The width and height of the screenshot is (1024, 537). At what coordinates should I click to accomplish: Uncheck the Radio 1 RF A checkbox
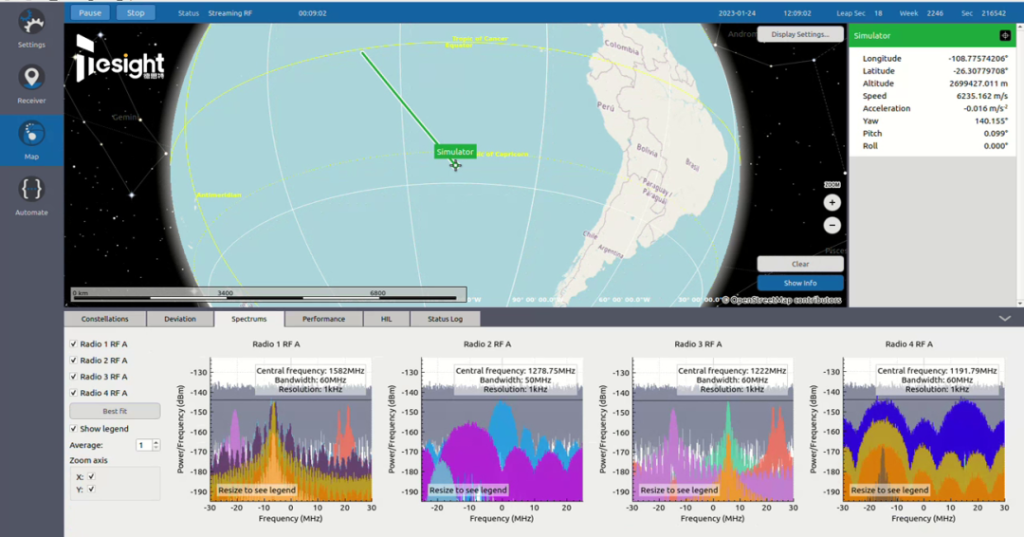[x=73, y=344]
